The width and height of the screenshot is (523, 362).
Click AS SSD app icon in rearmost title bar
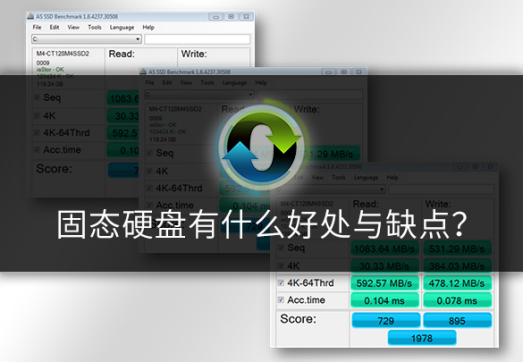click(x=30, y=16)
